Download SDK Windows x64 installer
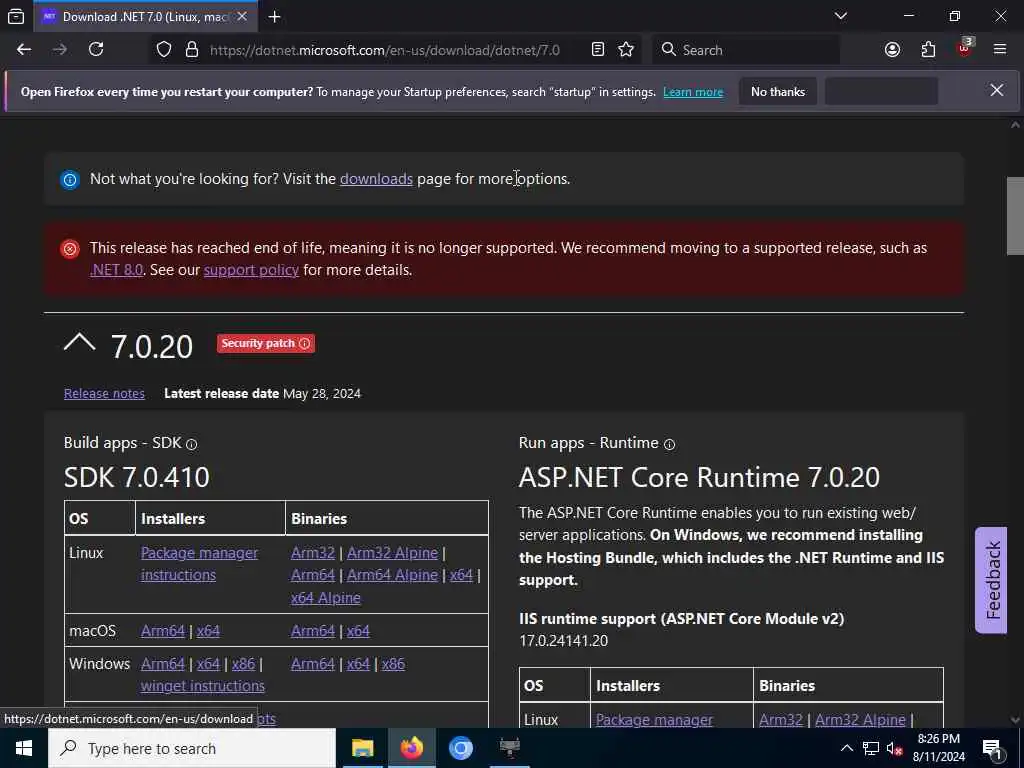 point(208,664)
